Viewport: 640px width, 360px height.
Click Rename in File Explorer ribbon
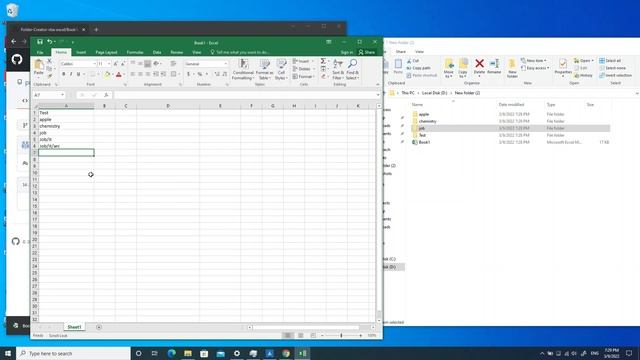[494, 67]
